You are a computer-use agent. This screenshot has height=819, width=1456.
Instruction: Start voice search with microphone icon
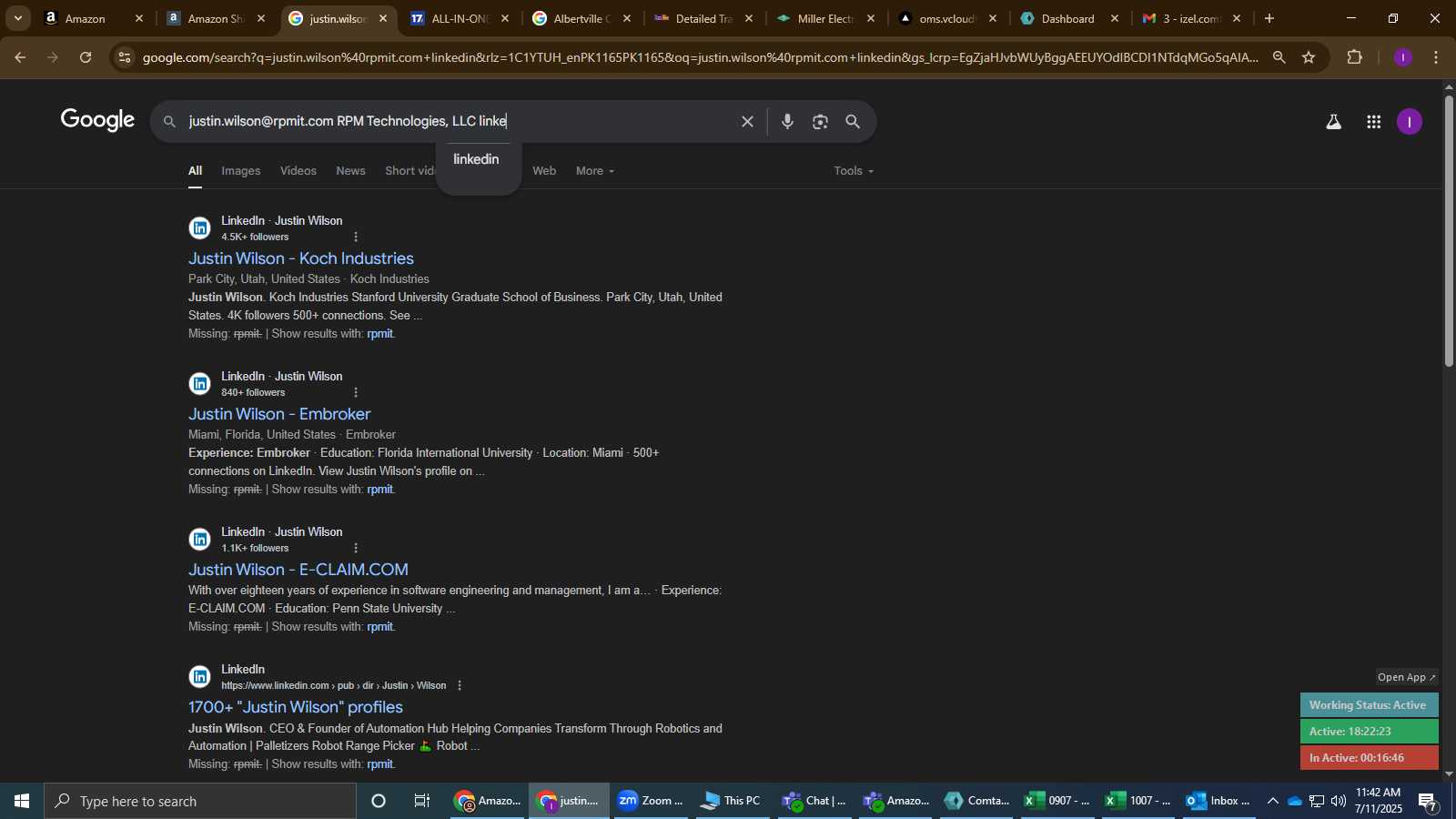(x=787, y=121)
